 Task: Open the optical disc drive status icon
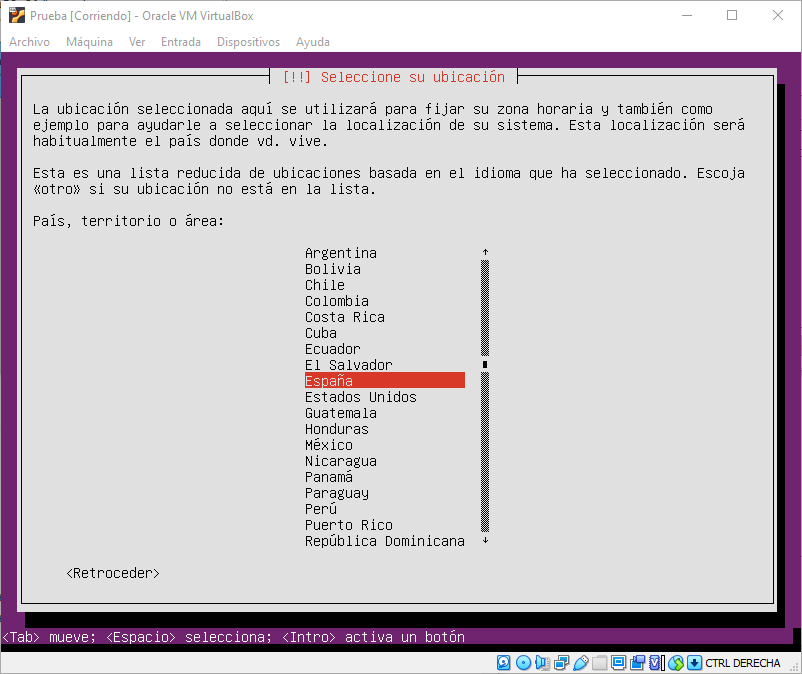tap(523, 663)
